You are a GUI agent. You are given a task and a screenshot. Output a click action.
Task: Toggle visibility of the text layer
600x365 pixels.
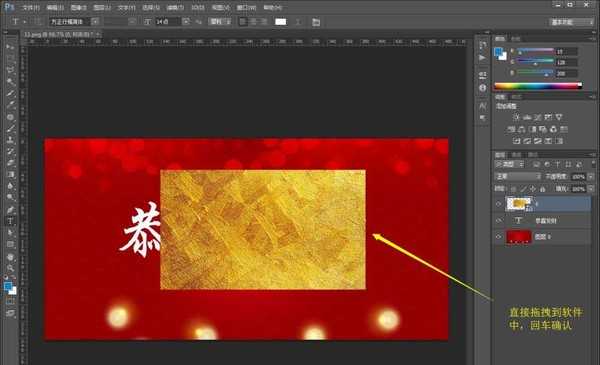(498, 220)
